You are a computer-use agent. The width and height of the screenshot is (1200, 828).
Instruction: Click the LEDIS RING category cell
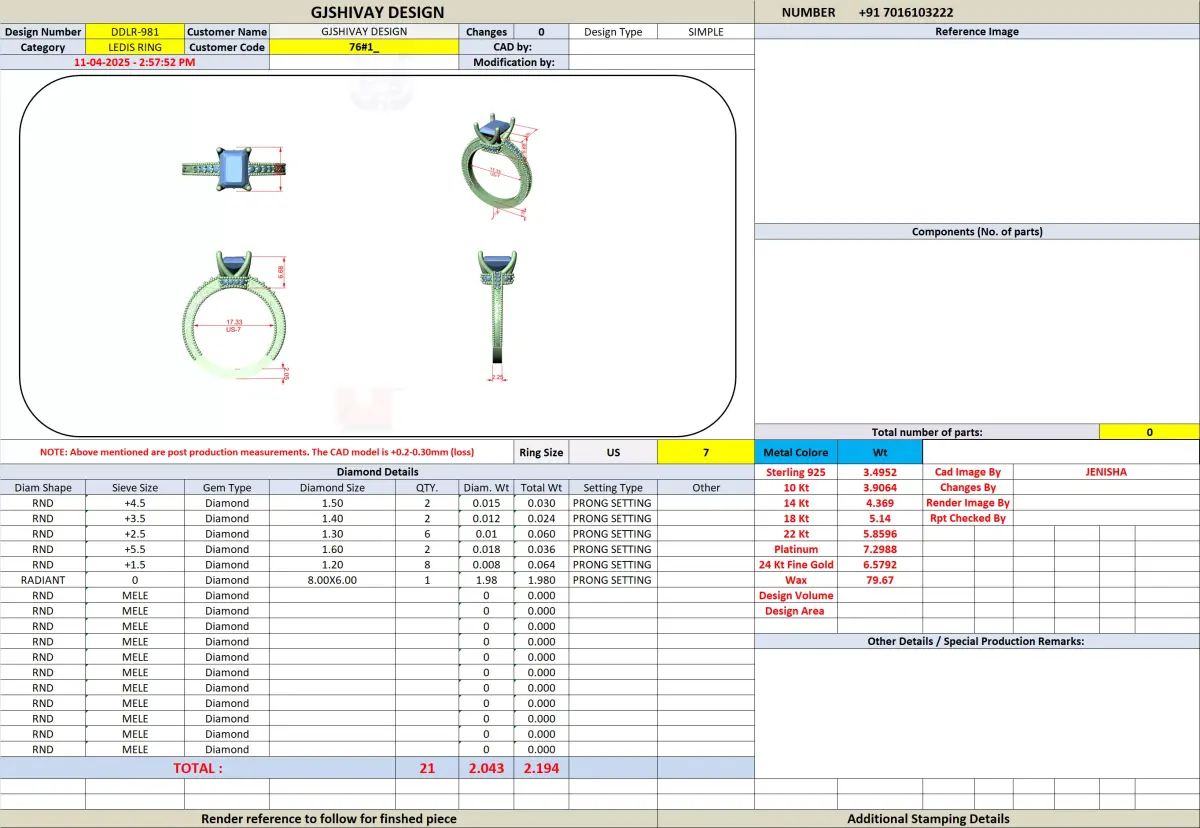click(135, 47)
